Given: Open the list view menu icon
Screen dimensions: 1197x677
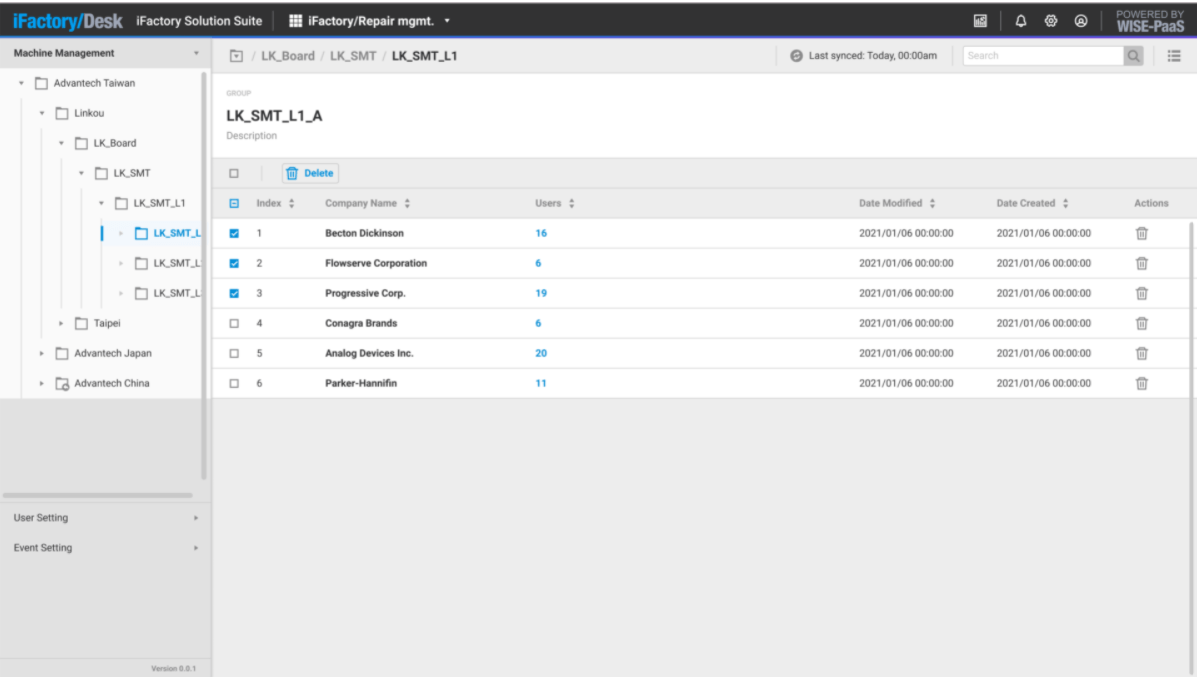Looking at the screenshot, I should (1174, 56).
